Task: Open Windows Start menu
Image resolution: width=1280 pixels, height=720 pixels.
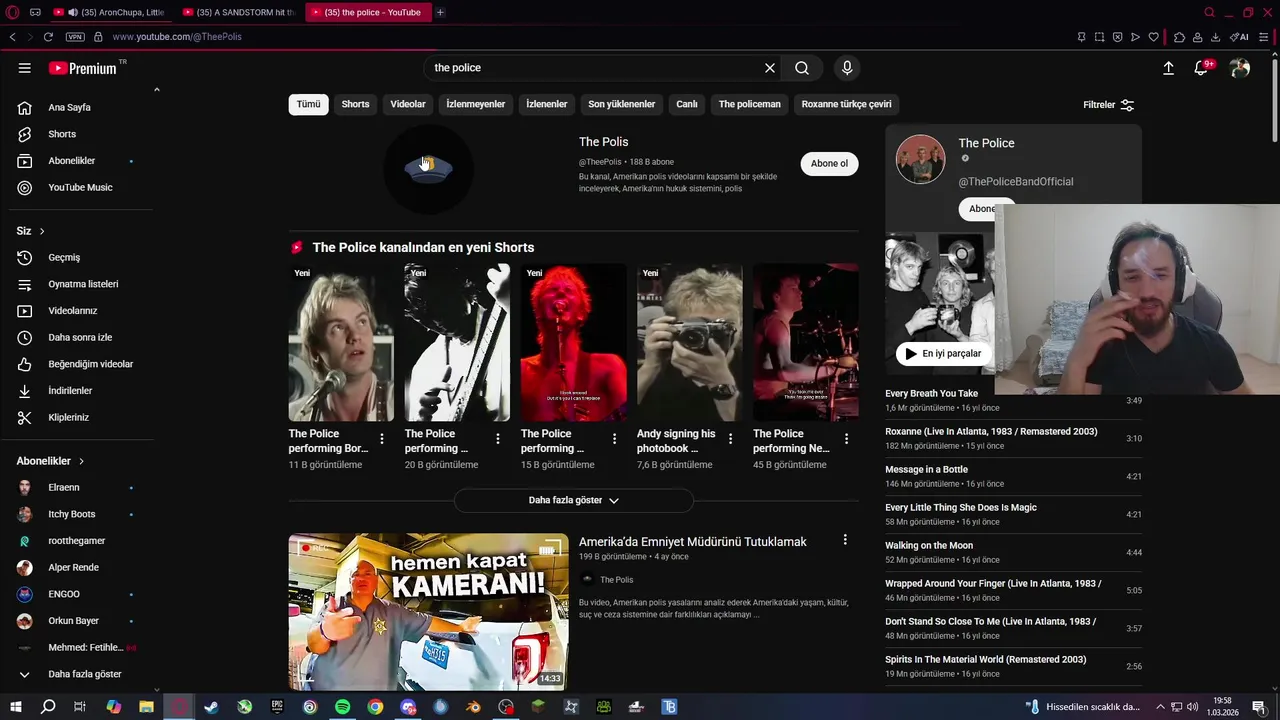Action: pyautogui.click(x=15, y=707)
